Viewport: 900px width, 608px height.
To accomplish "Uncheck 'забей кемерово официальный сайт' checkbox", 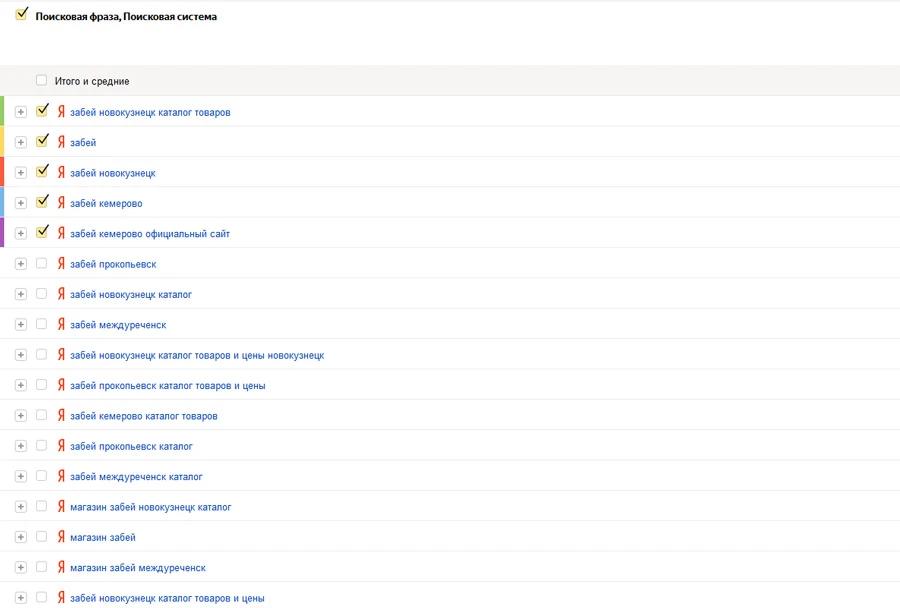I will pyautogui.click(x=42, y=232).
